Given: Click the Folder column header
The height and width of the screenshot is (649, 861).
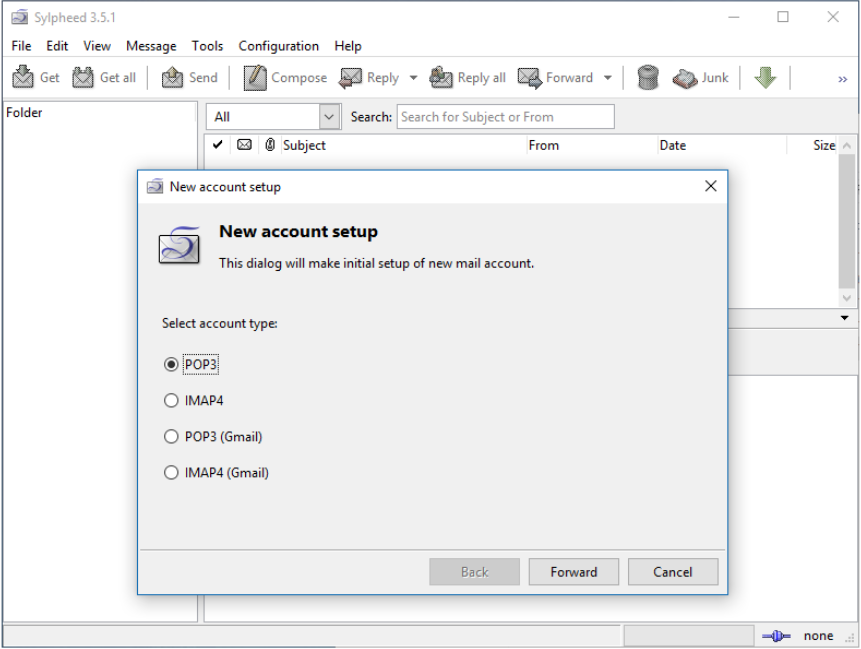Looking at the screenshot, I should [100, 113].
